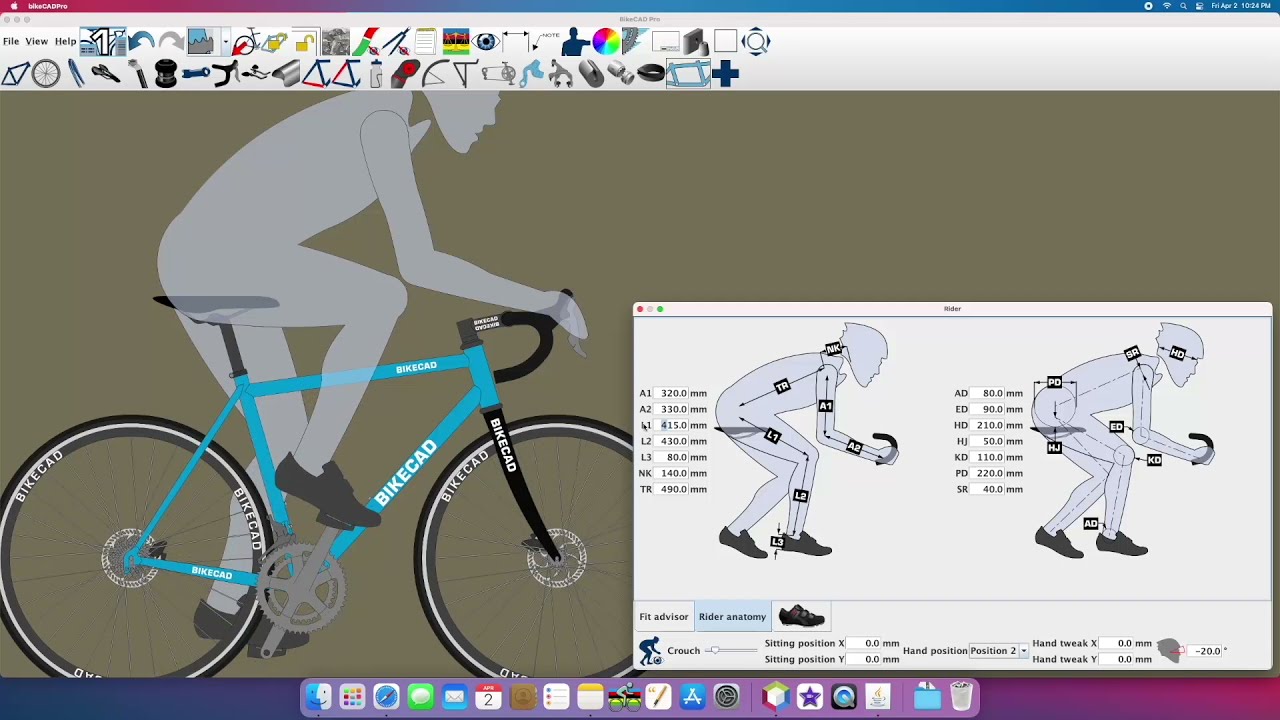This screenshot has width=1280, height=720.
Task: Open the red fender icon
Action: pyautogui.click(x=405, y=74)
